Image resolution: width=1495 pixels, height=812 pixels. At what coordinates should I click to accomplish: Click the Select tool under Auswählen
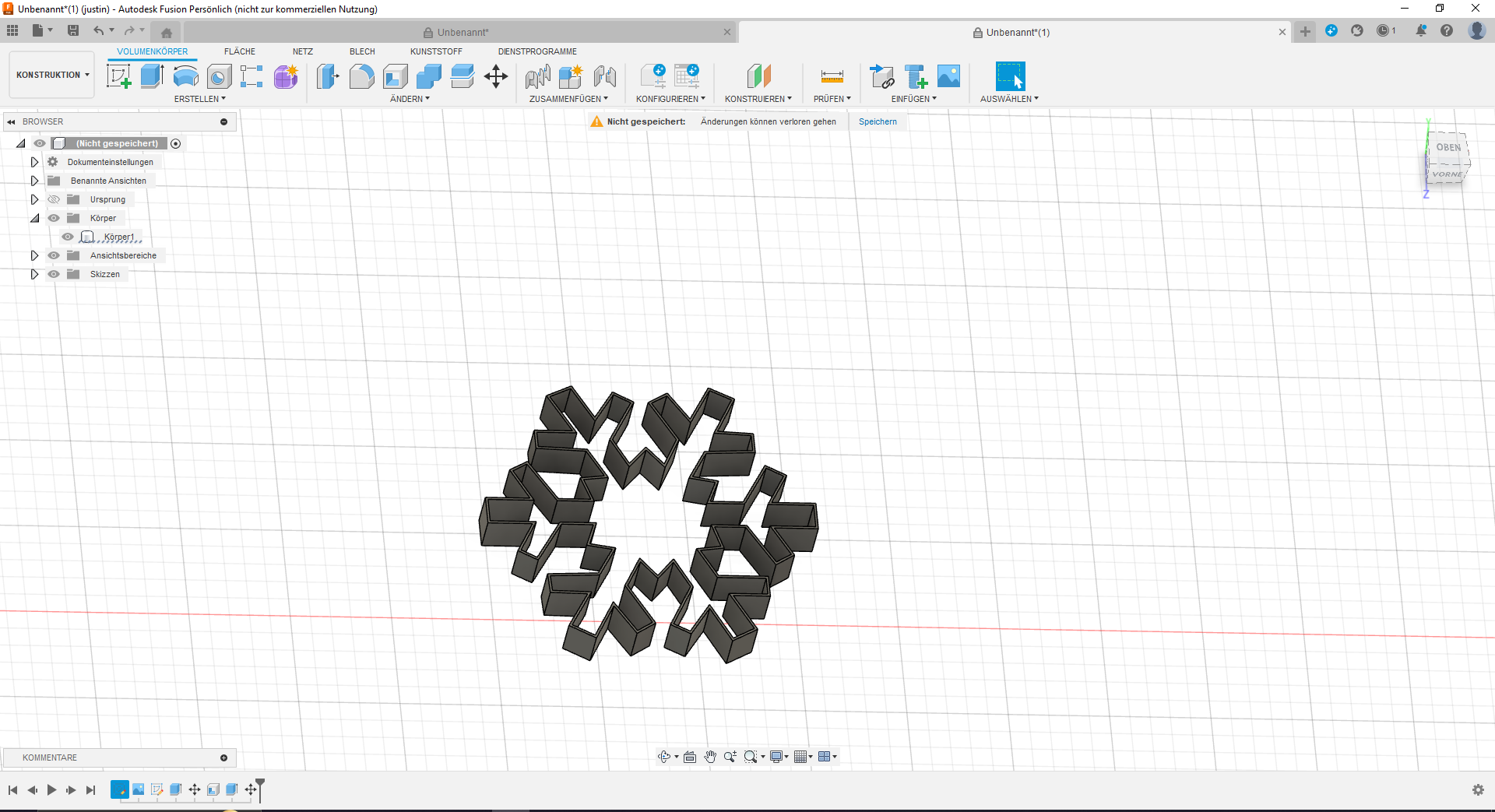[1010, 76]
